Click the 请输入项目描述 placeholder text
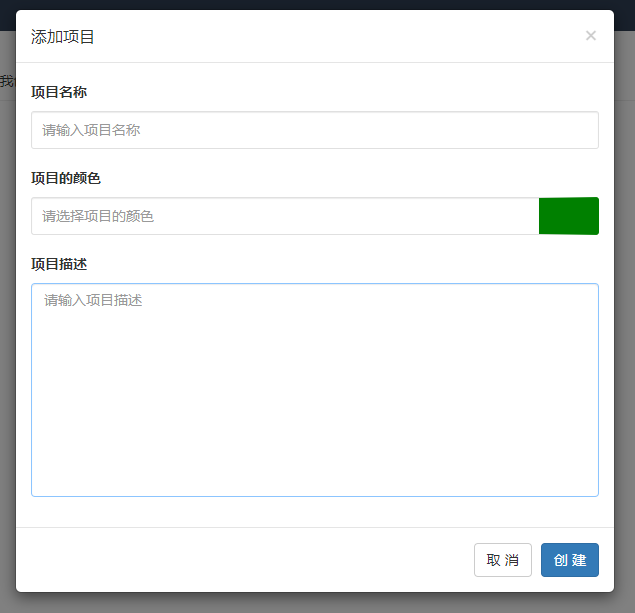 click(93, 300)
